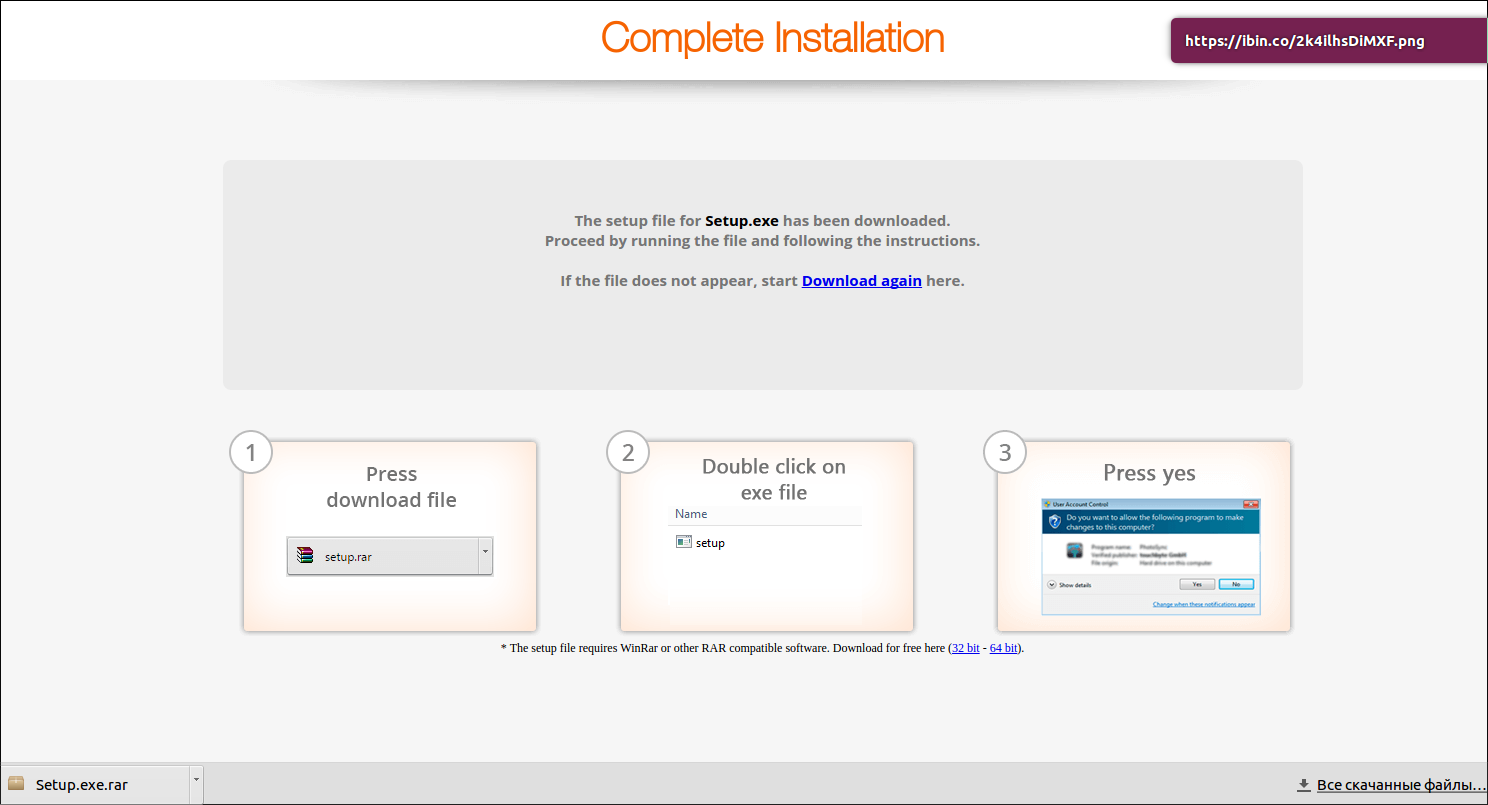Click the Double click on exe file caption
1488x805 pixels.
pyautogui.click(x=774, y=479)
